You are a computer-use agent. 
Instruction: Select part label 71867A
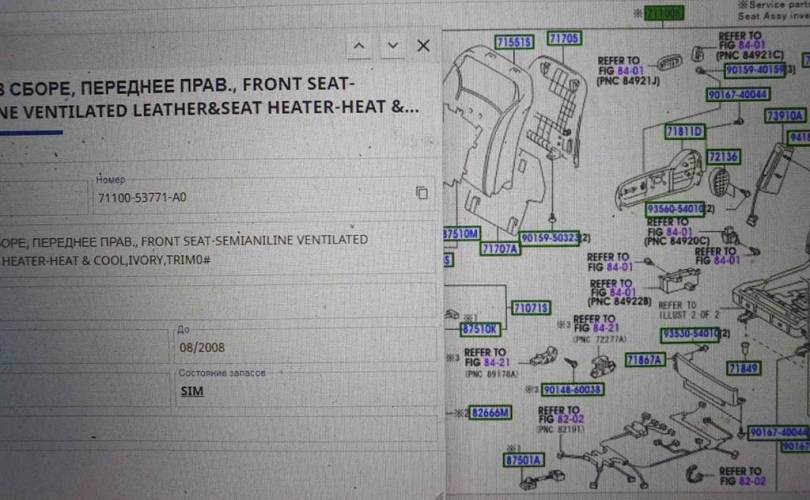[644, 359]
